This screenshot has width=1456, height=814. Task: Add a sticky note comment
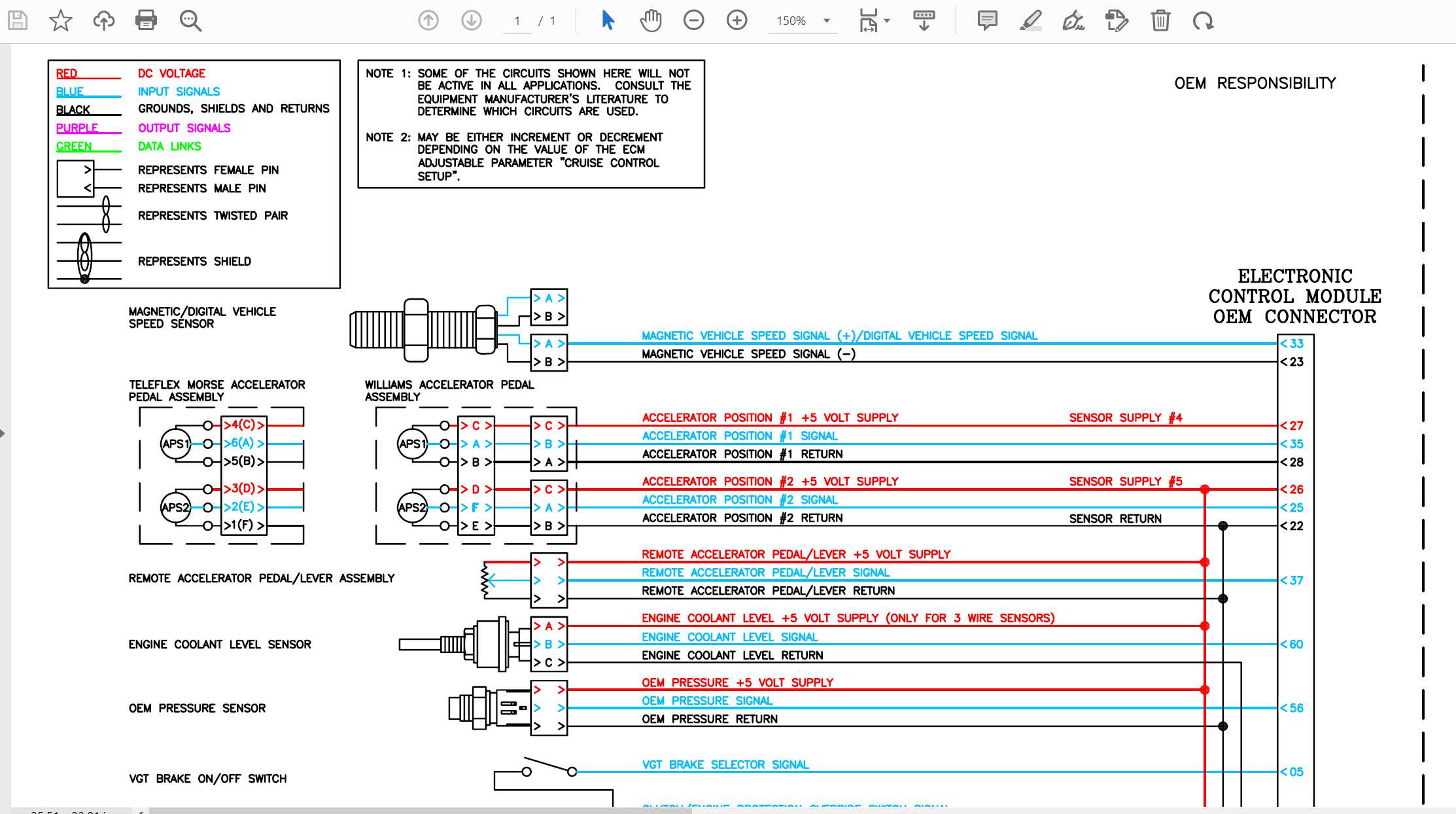coord(987,21)
